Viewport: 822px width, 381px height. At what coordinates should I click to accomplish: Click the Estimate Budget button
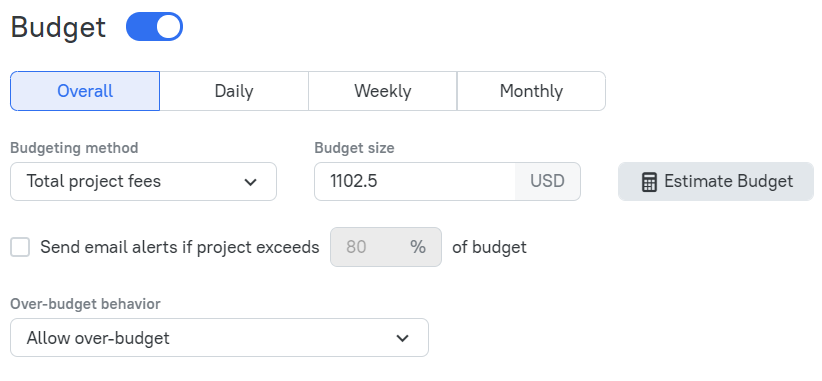click(x=716, y=181)
